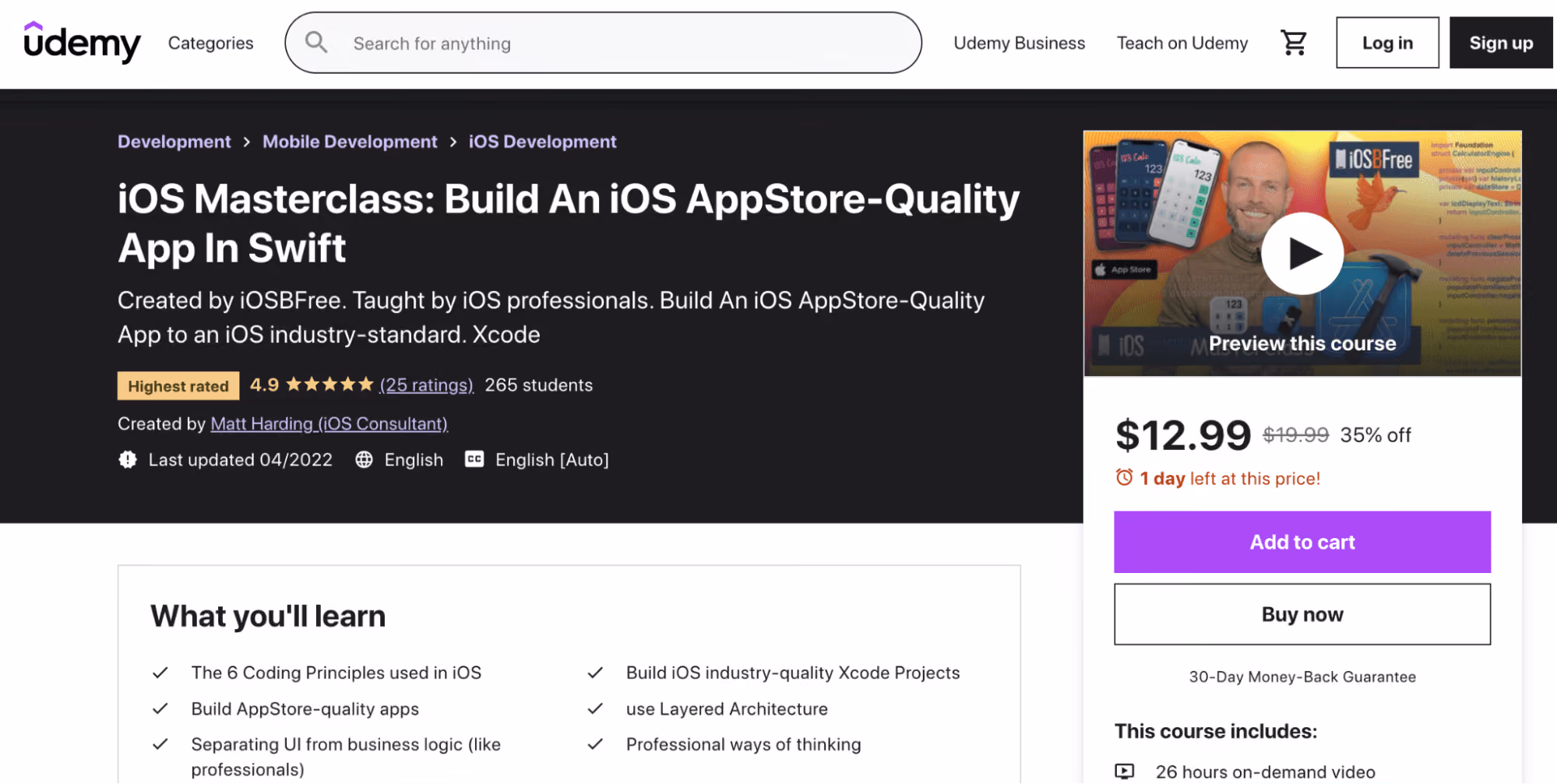The height and width of the screenshot is (784, 1557).
Task: Click the Highest rated badge
Action: (x=178, y=386)
